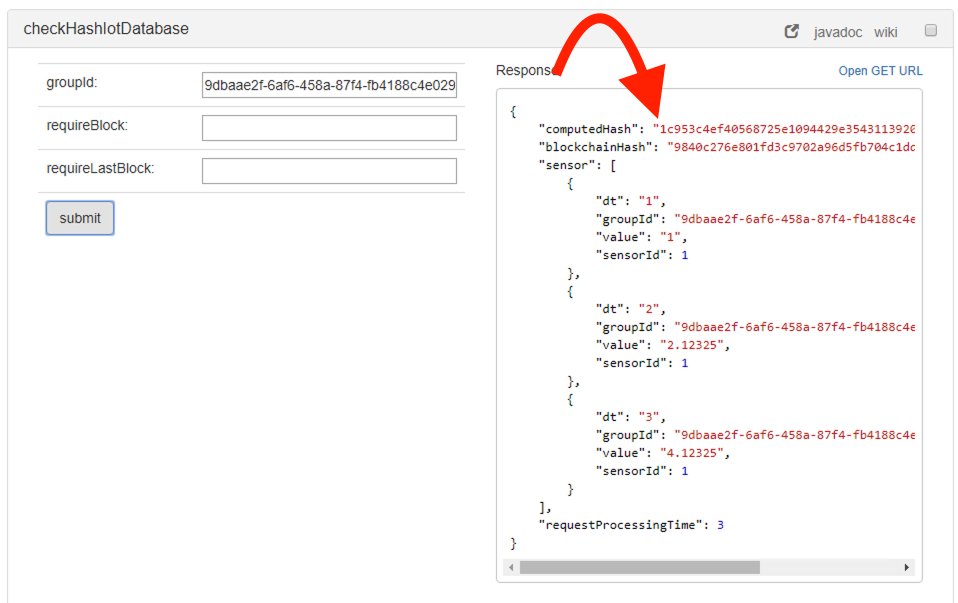Select the requireLastBlock input box

329,170
